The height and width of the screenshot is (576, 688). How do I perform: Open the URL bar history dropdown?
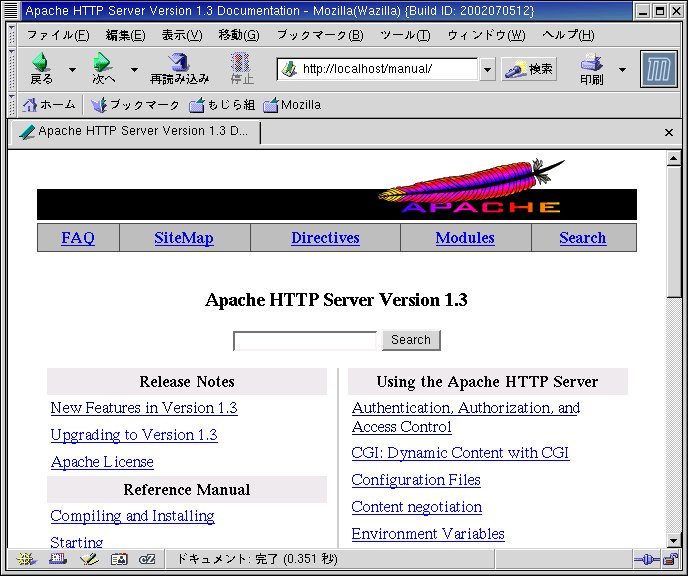[487, 69]
